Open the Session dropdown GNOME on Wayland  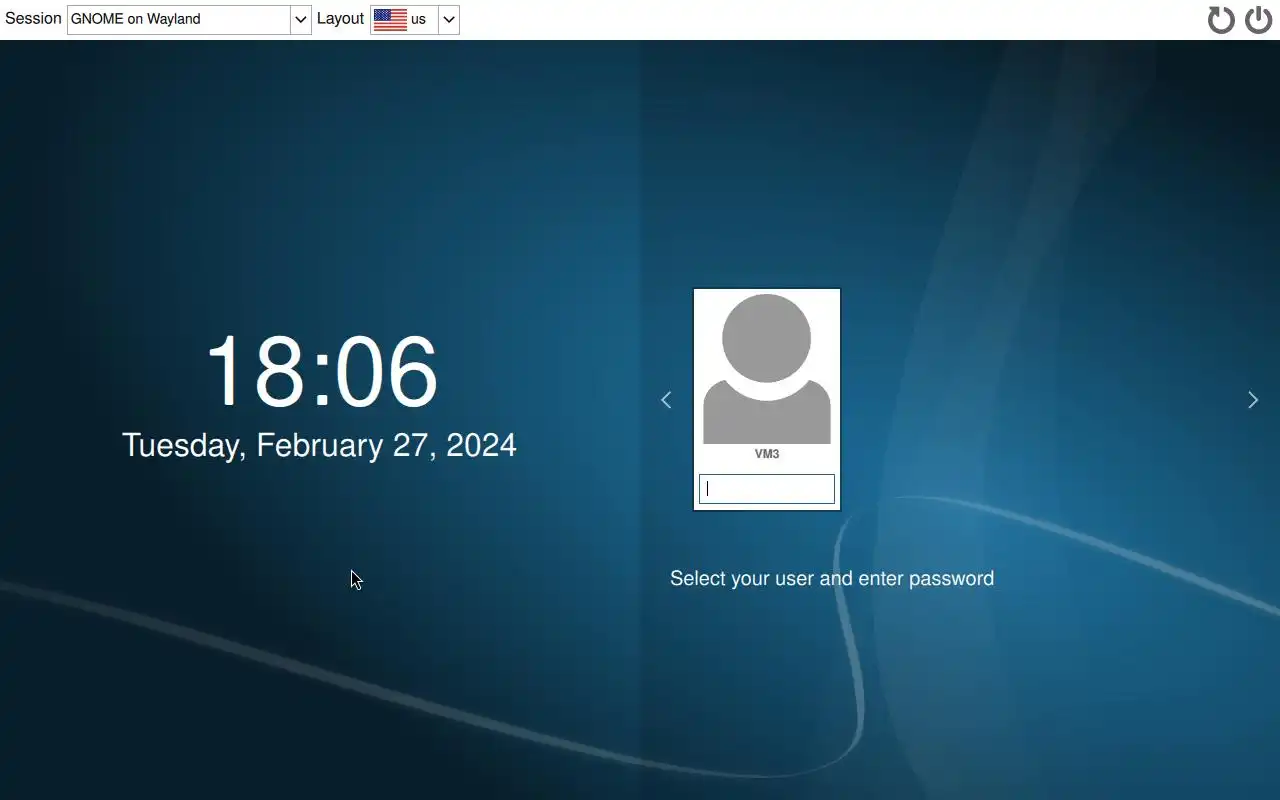tap(189, 19)
